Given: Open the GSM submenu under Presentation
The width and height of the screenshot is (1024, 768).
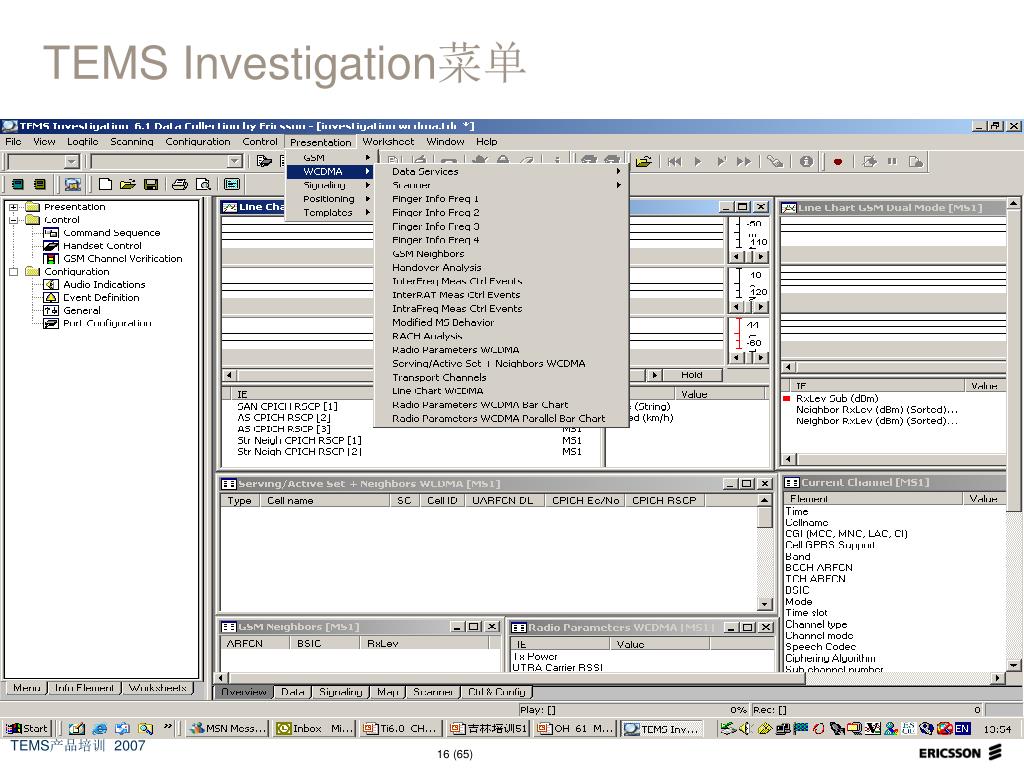Looking at the screenshot, I should coord(330,157).
